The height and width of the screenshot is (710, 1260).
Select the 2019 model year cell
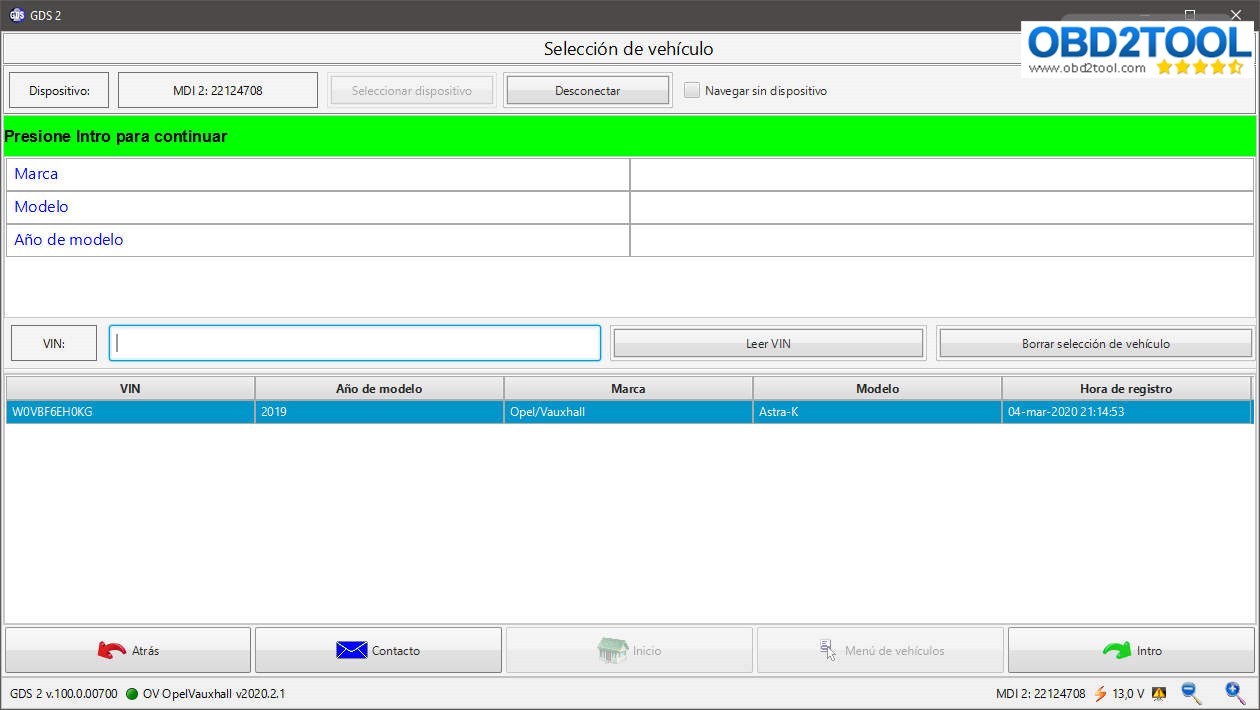tap(379, 411)
